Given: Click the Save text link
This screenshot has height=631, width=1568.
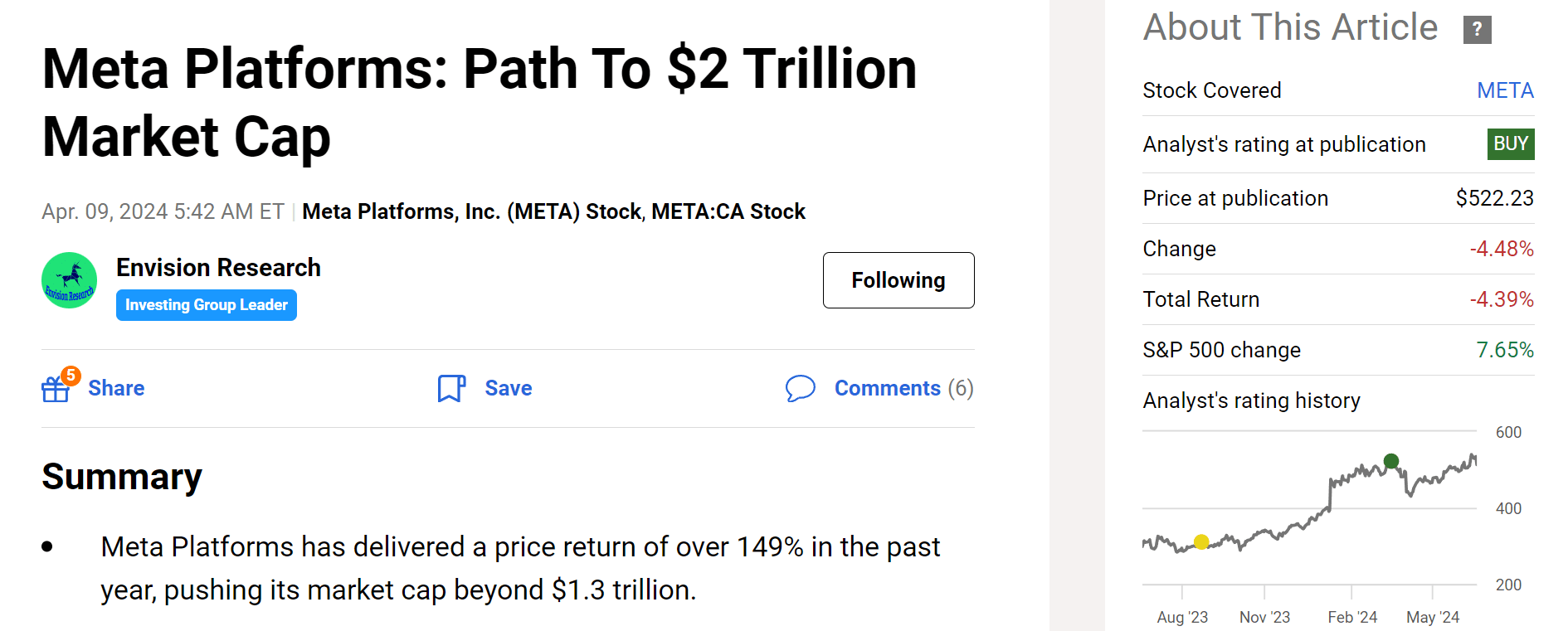Looking at the screenshot, I should coord(509,388).
